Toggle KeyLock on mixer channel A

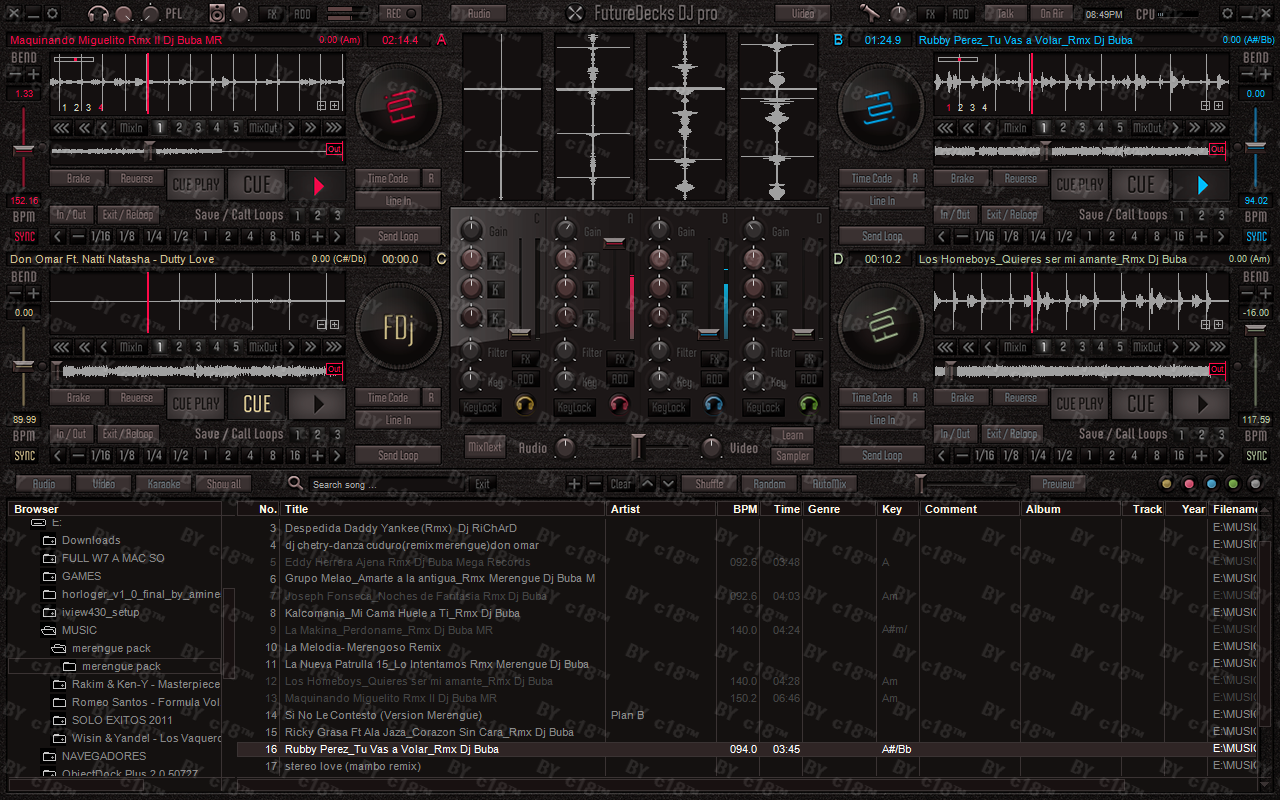[x=574, y=407]
